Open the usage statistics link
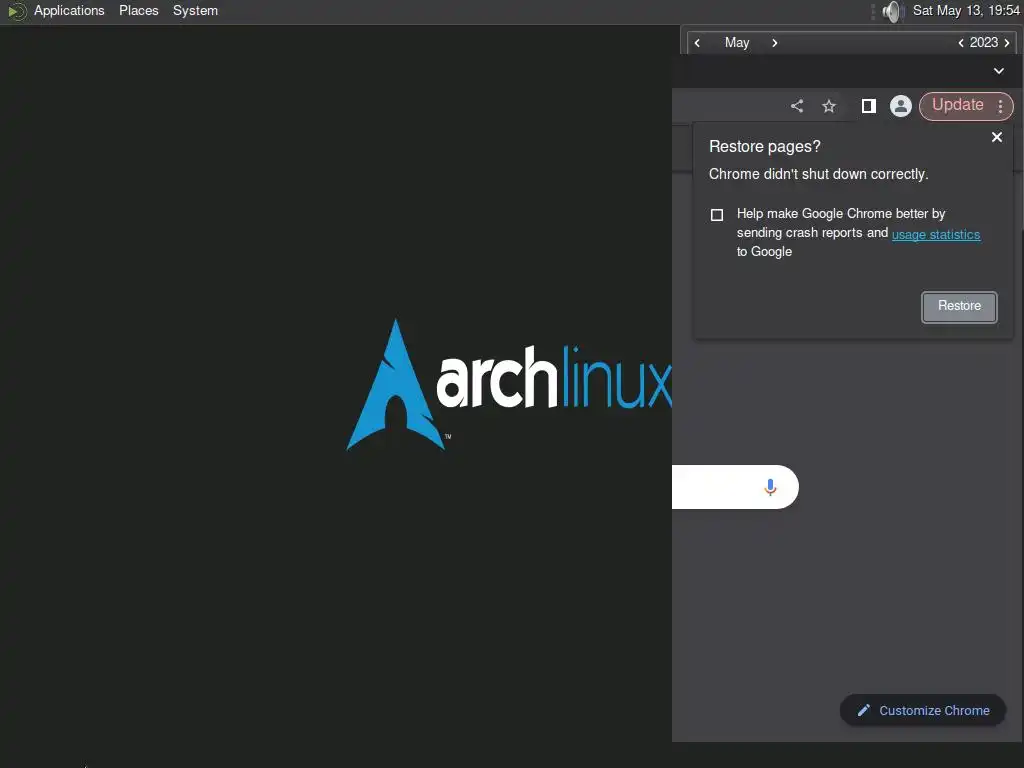1024x768 pixels. [x=936, y=234]
